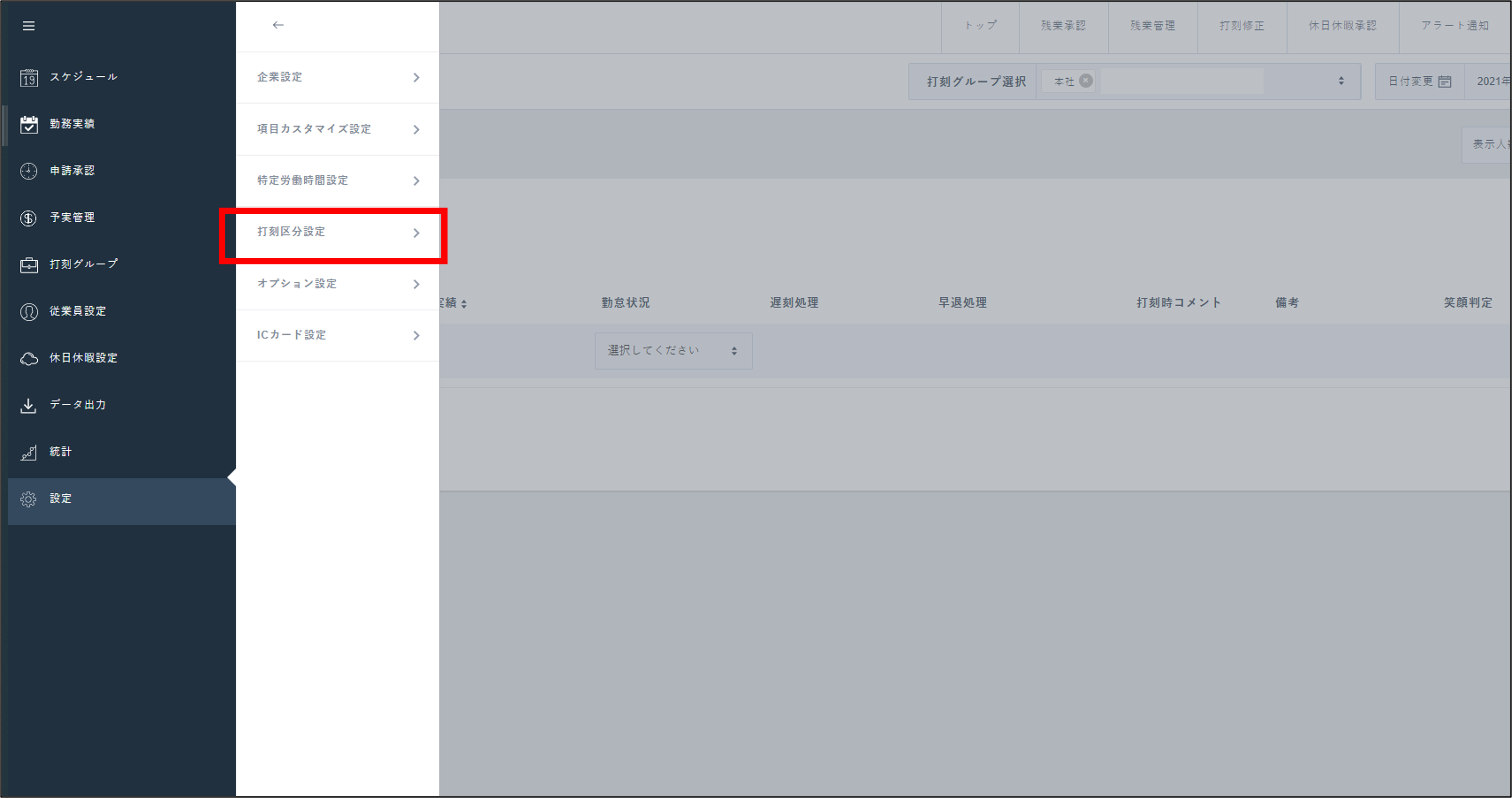Click the back arrow in settings panel

point(278,25)
